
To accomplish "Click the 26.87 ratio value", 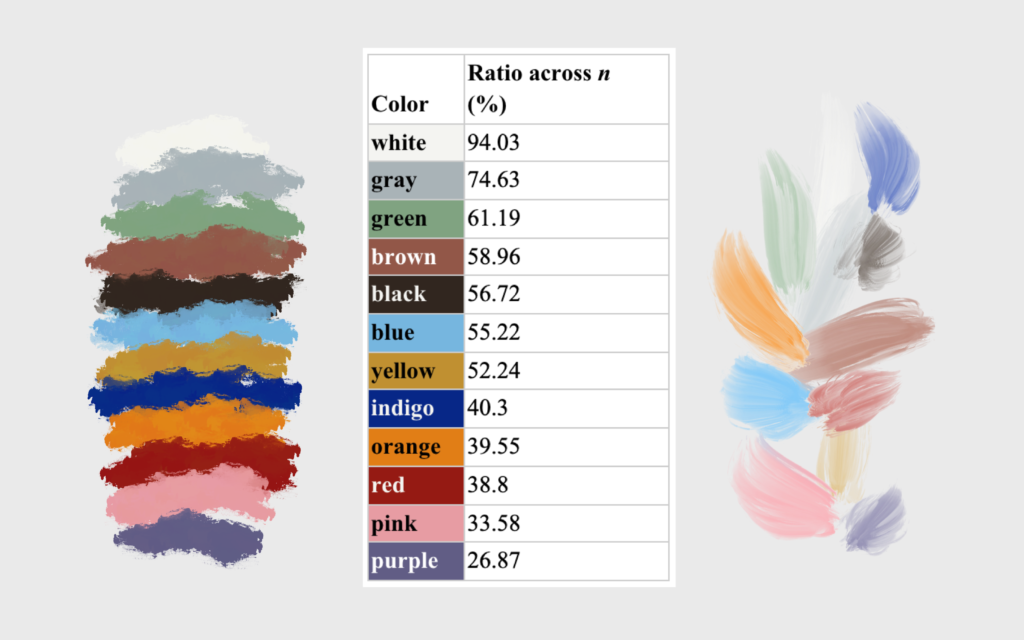I will [566, 561].
